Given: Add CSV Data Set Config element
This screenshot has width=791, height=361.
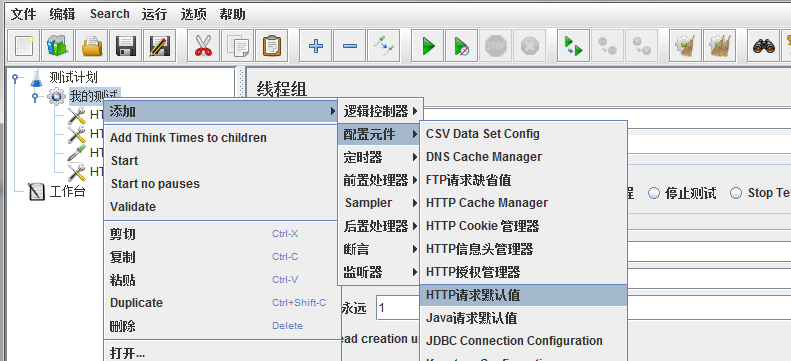Looking at the screenshot, I should click(x=524, y=134).
